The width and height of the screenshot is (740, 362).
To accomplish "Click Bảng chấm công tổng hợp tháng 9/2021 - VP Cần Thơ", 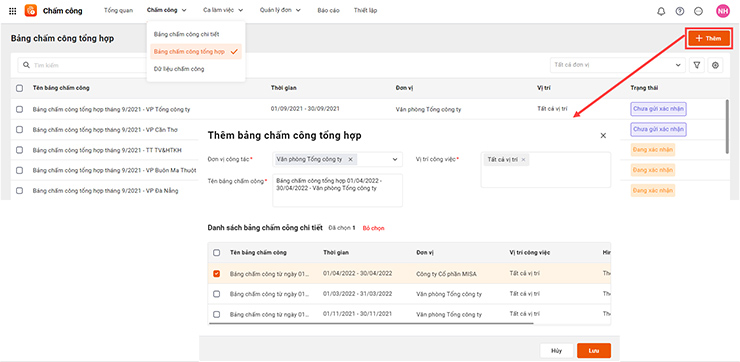I will pyautogui.click(x=105, y=129).
